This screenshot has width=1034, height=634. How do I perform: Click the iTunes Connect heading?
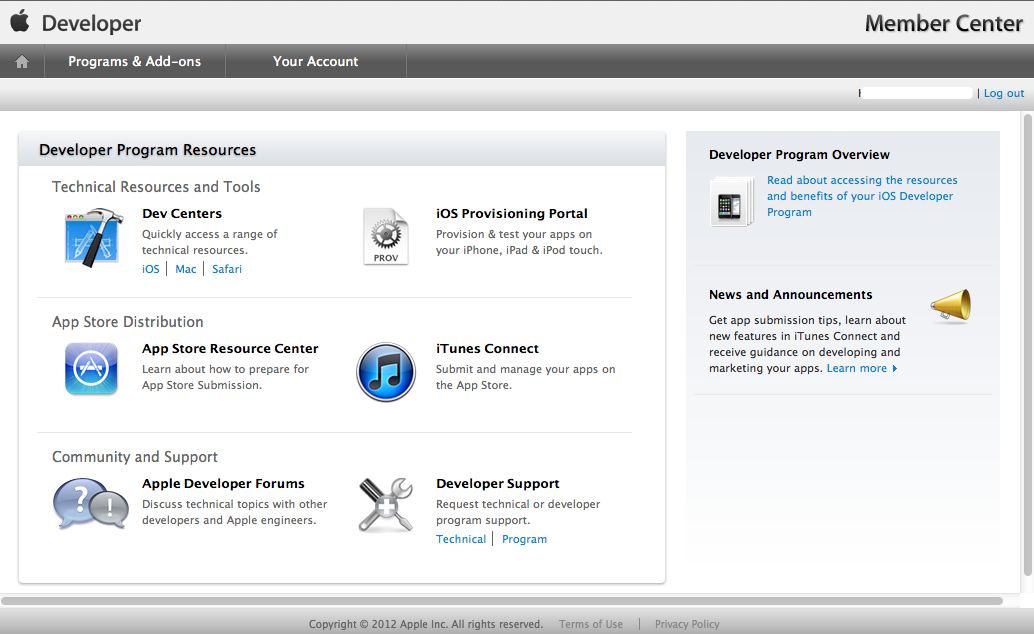click(487, 348)
